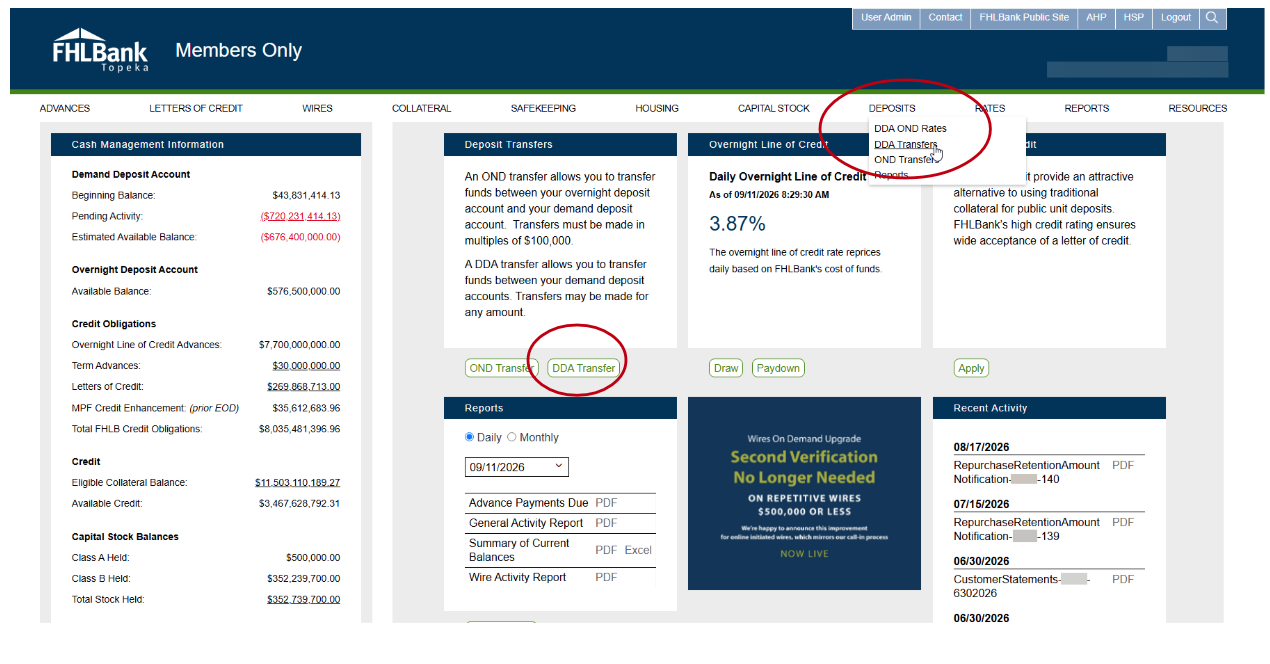The image size is (1270, 664).
Task: Open the CustomerStatements PDF link
Action: coord(1123,579)
